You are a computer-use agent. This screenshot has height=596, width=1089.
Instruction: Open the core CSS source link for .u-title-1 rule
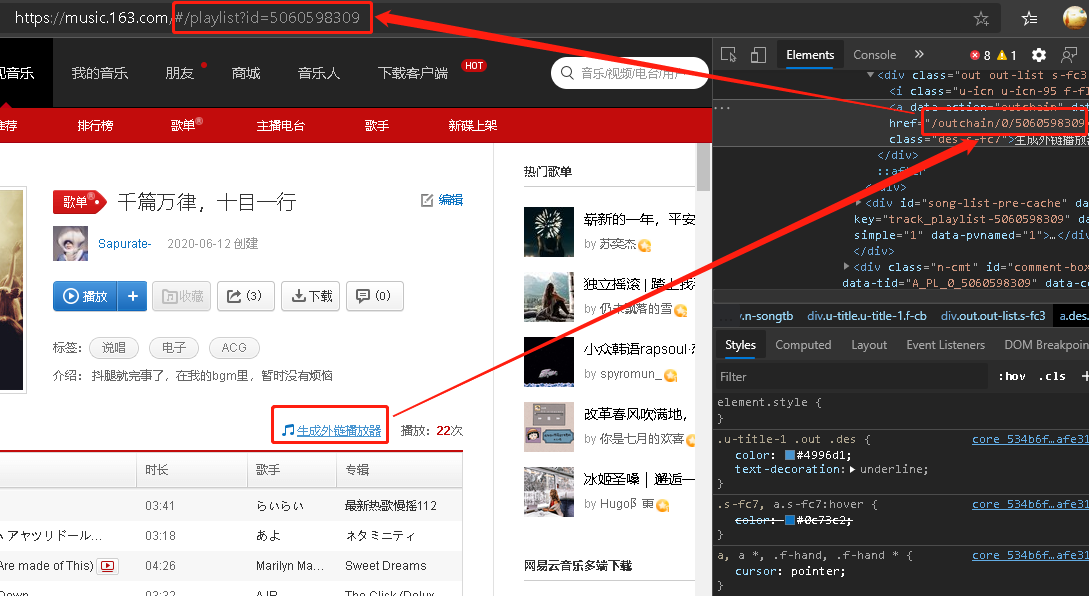[1030, 439]
